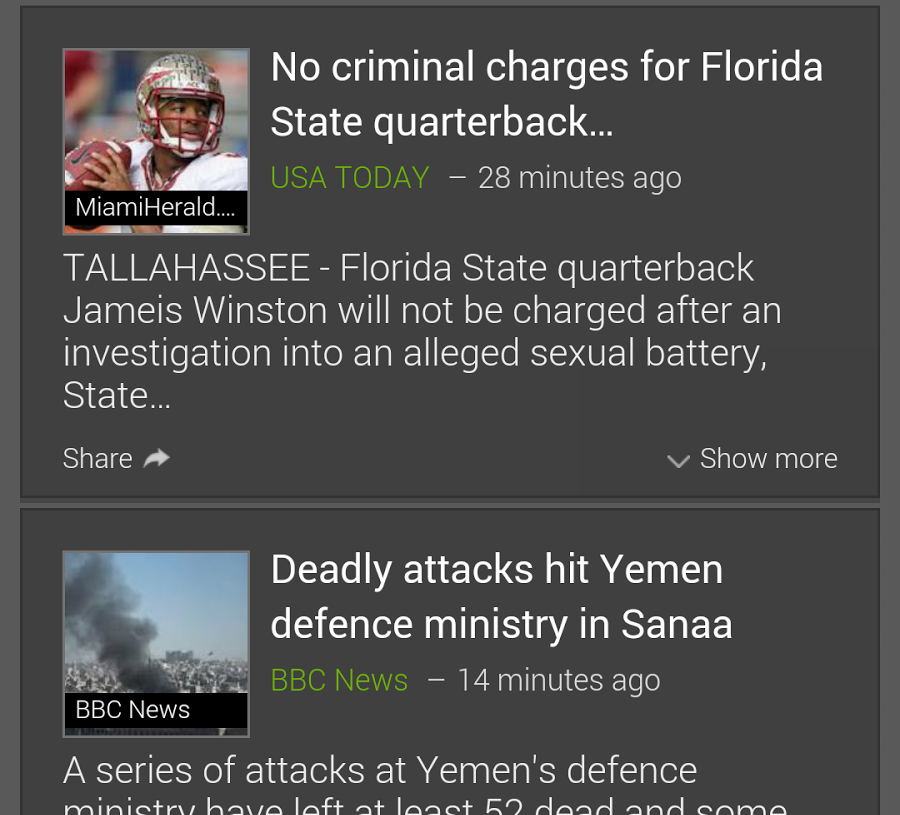
Task: Tap the black BBC News thumbnail caption
Action: pos(133,710)
